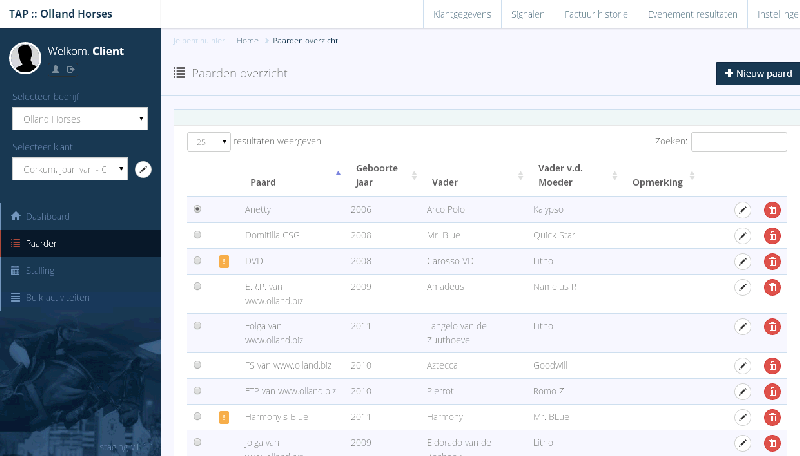The height and width of the screenshot is (456, 800).
Task: Sort table by Vader v.d. Moeder column
Action: coord(576,175)
